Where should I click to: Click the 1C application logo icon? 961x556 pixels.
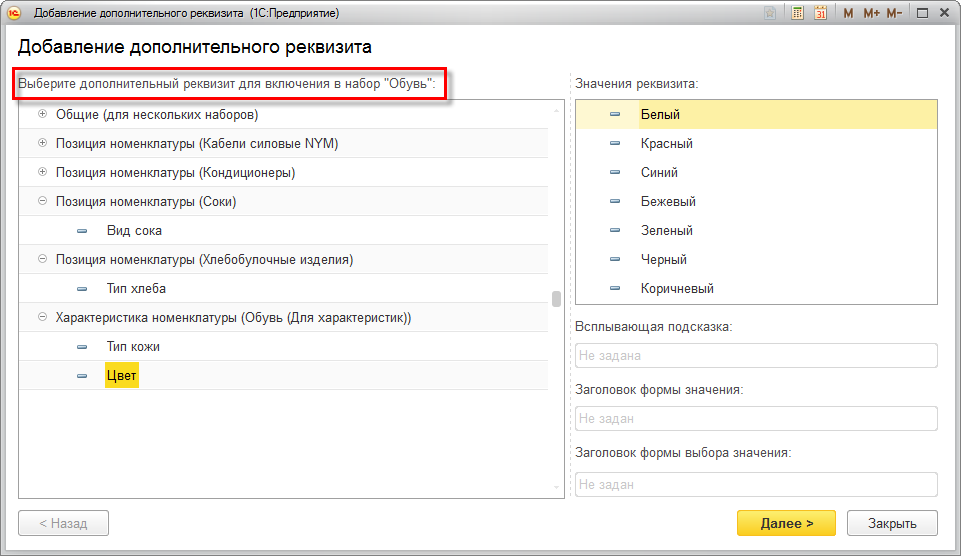tap(15, 13)
